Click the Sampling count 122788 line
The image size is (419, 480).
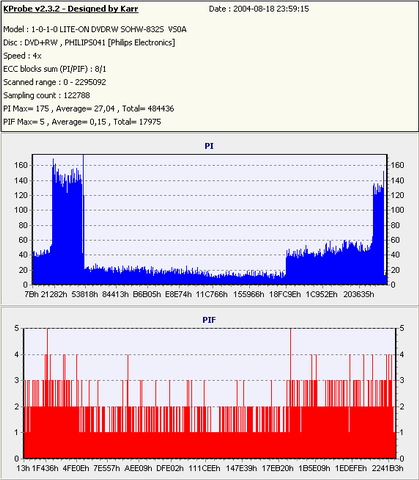point(47,95)
